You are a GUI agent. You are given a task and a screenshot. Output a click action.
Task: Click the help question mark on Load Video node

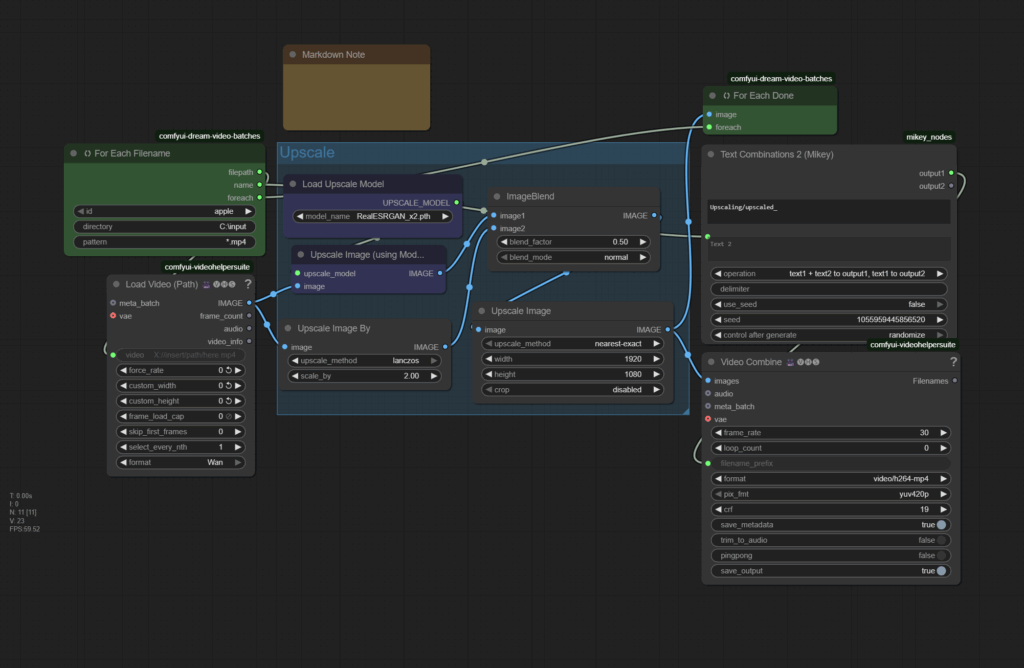[247, 285]
